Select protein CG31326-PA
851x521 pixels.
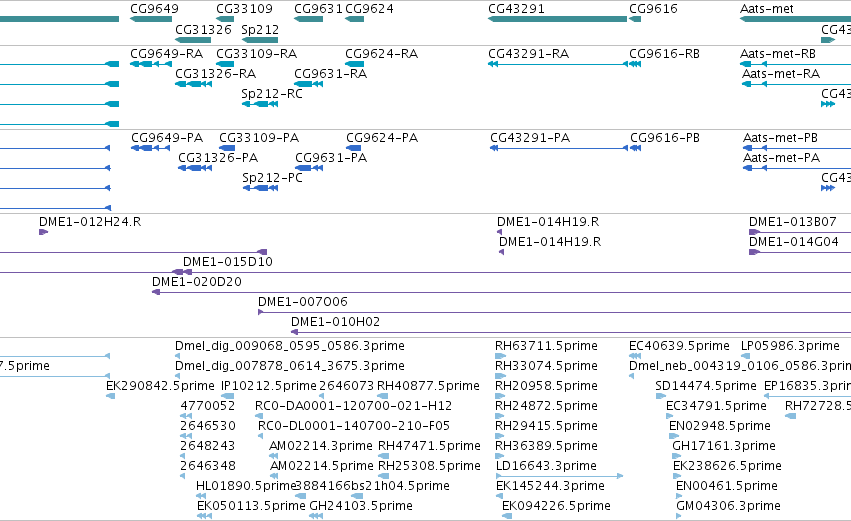click(218, 158)
